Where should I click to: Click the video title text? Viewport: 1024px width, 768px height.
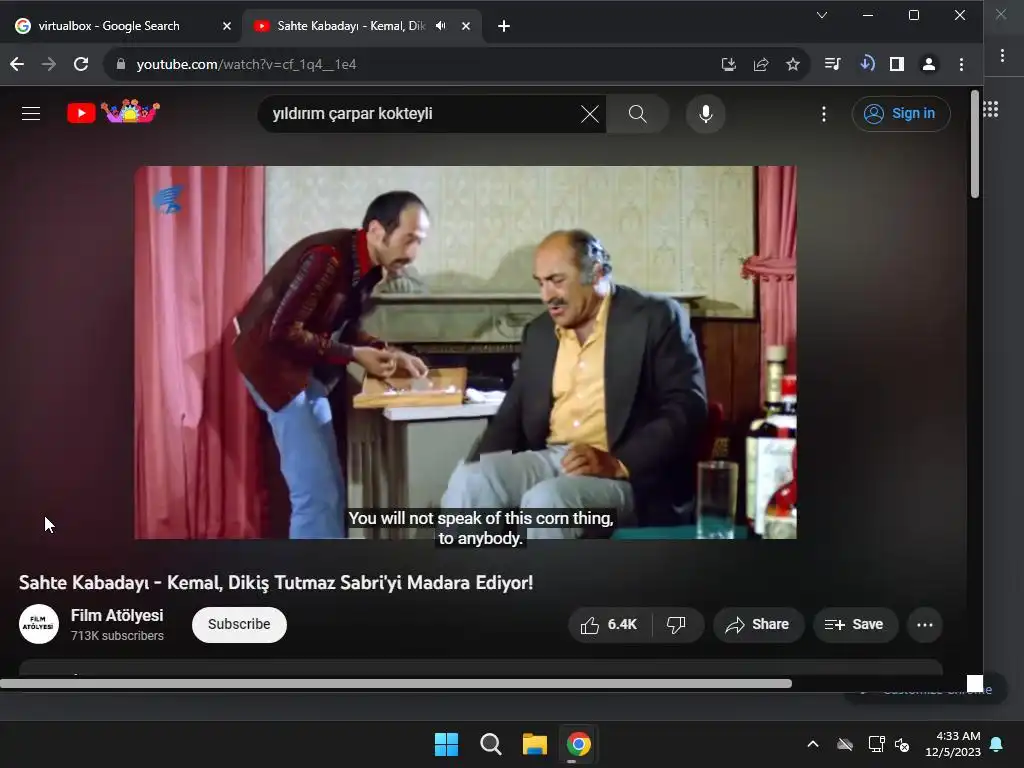pos(276,583)
